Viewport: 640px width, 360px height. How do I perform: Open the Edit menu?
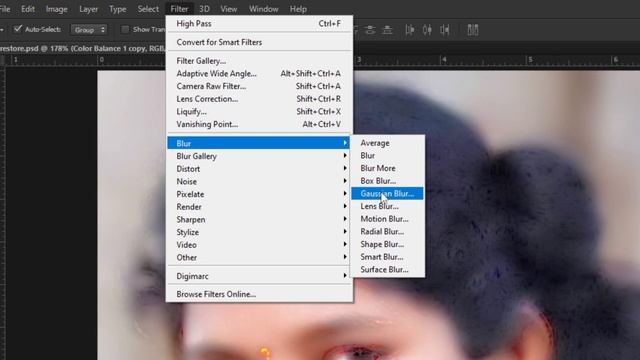(x=28, y=9)
